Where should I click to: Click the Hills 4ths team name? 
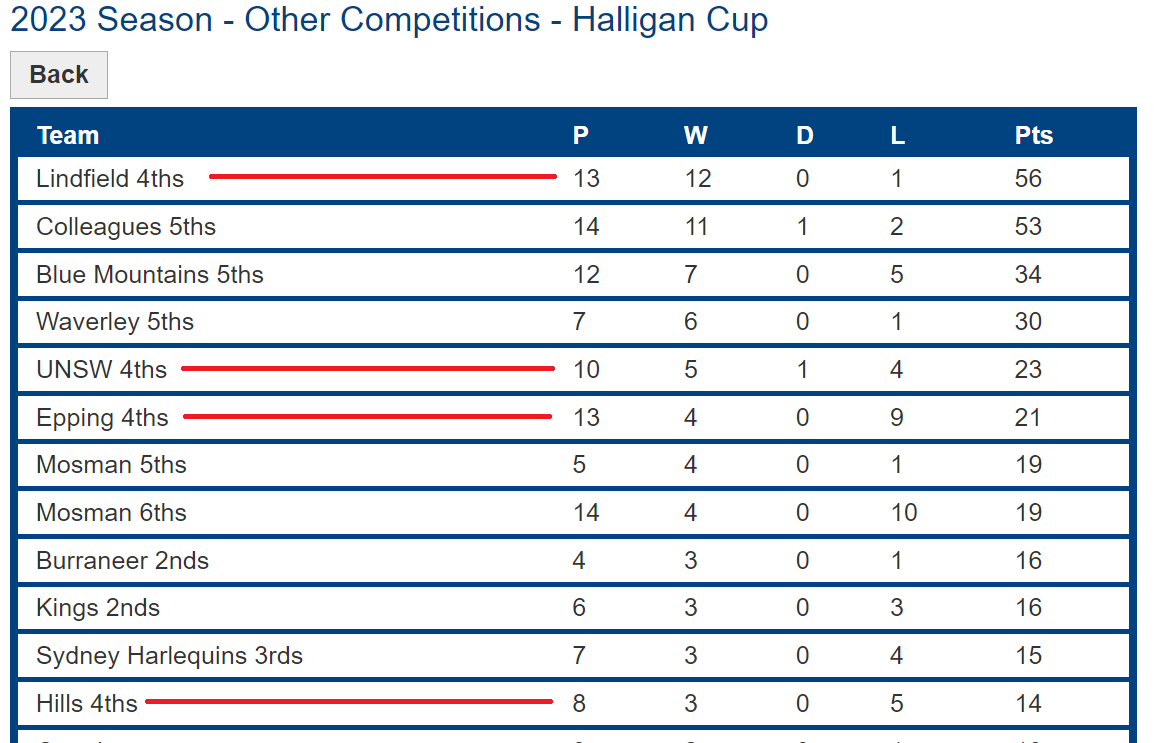coord(87,704)
